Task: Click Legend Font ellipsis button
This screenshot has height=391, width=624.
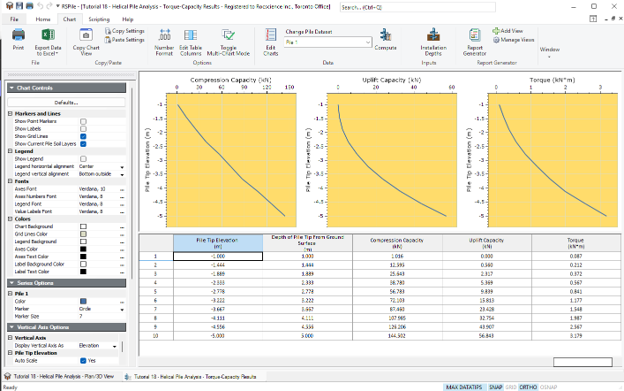Action: 122,204
